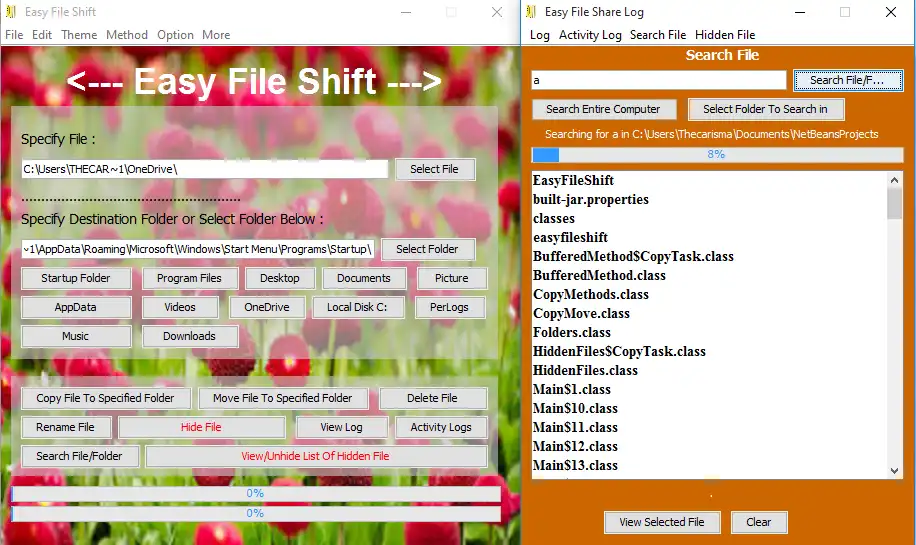Choose the Documents destination button
Image resolution: width=916 pixels, height=545 pixels.
click(x=364, y=278)
